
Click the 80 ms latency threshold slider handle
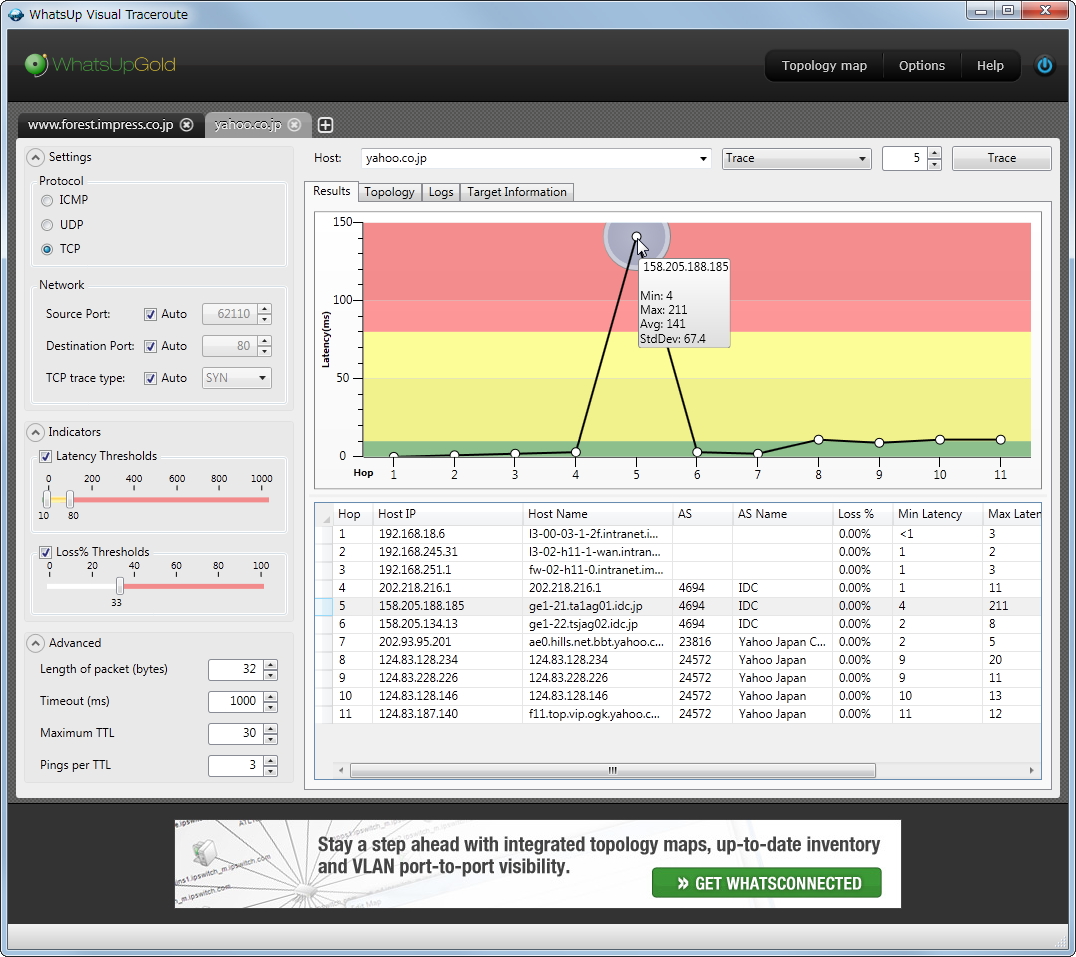click(x=70, y=499)
